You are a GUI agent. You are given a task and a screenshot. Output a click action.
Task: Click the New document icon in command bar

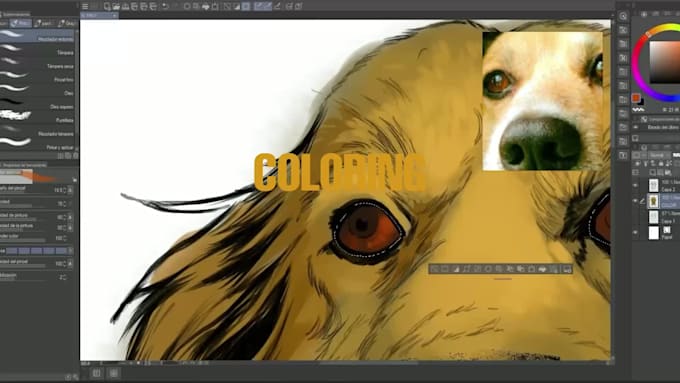point(107,6)
